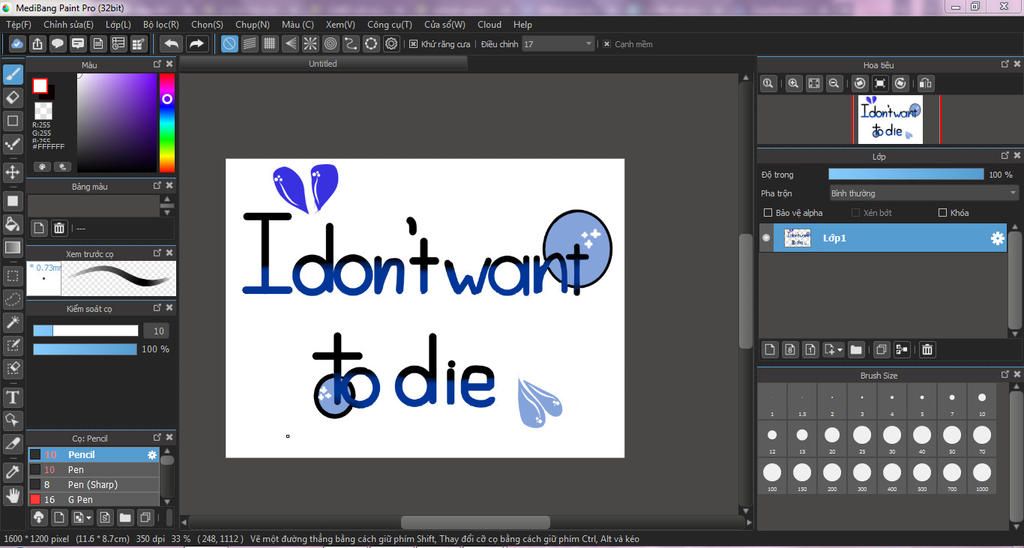Enable radial snap guide

click(310, 44)
